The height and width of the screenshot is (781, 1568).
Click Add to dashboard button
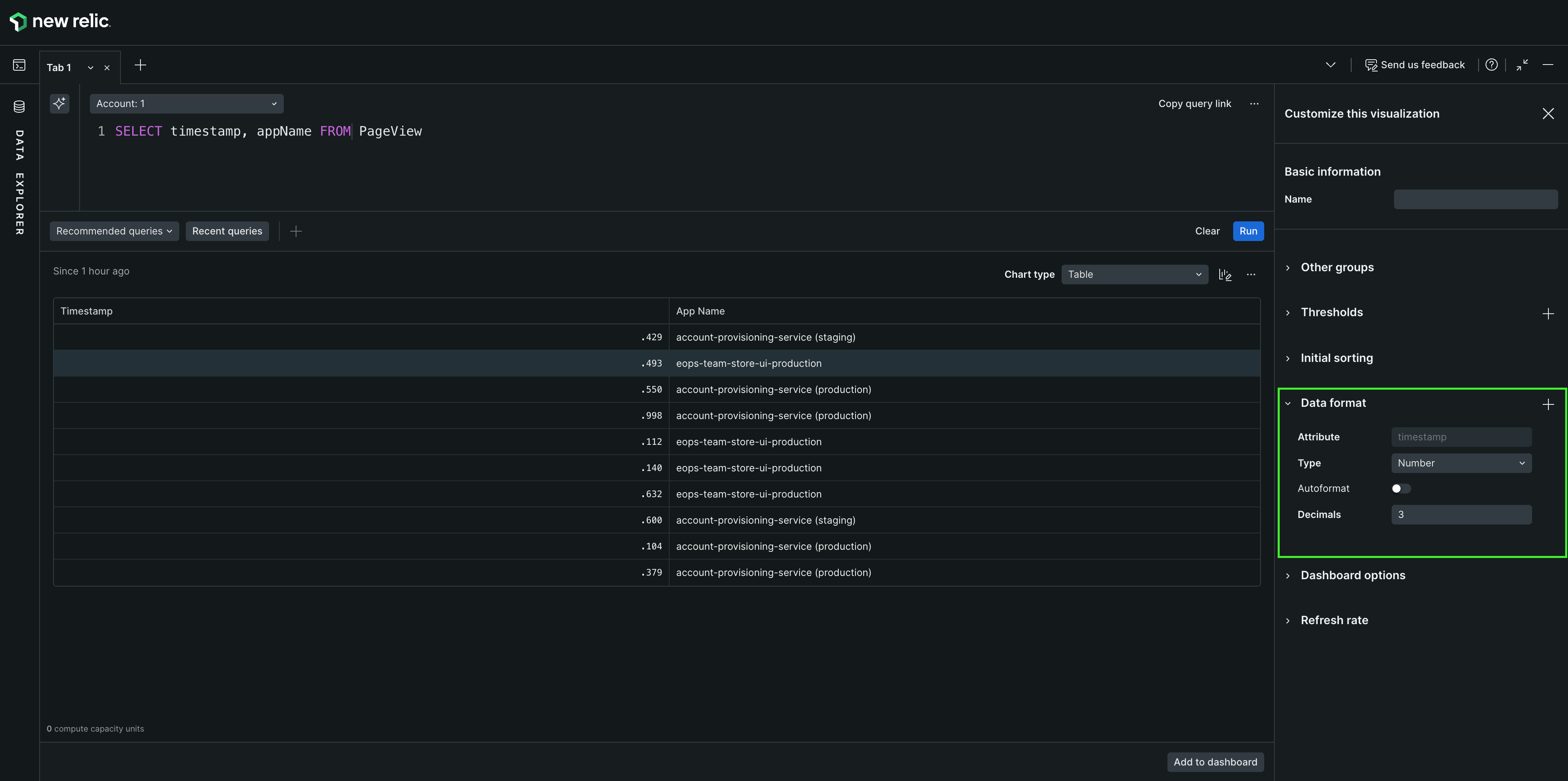(x=1215, y=762)
